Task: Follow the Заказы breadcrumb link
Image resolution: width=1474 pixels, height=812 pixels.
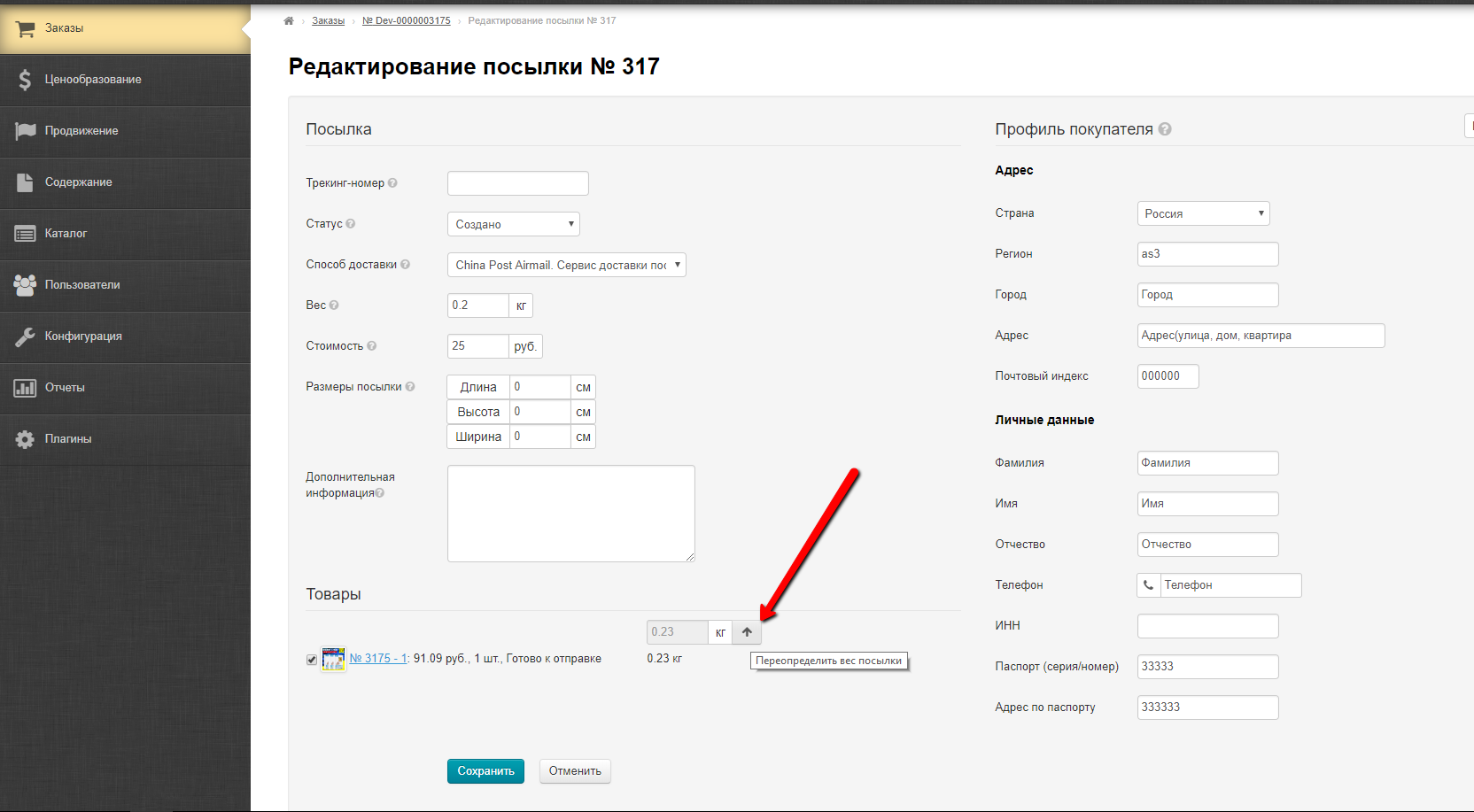Action: pos(328,20)
